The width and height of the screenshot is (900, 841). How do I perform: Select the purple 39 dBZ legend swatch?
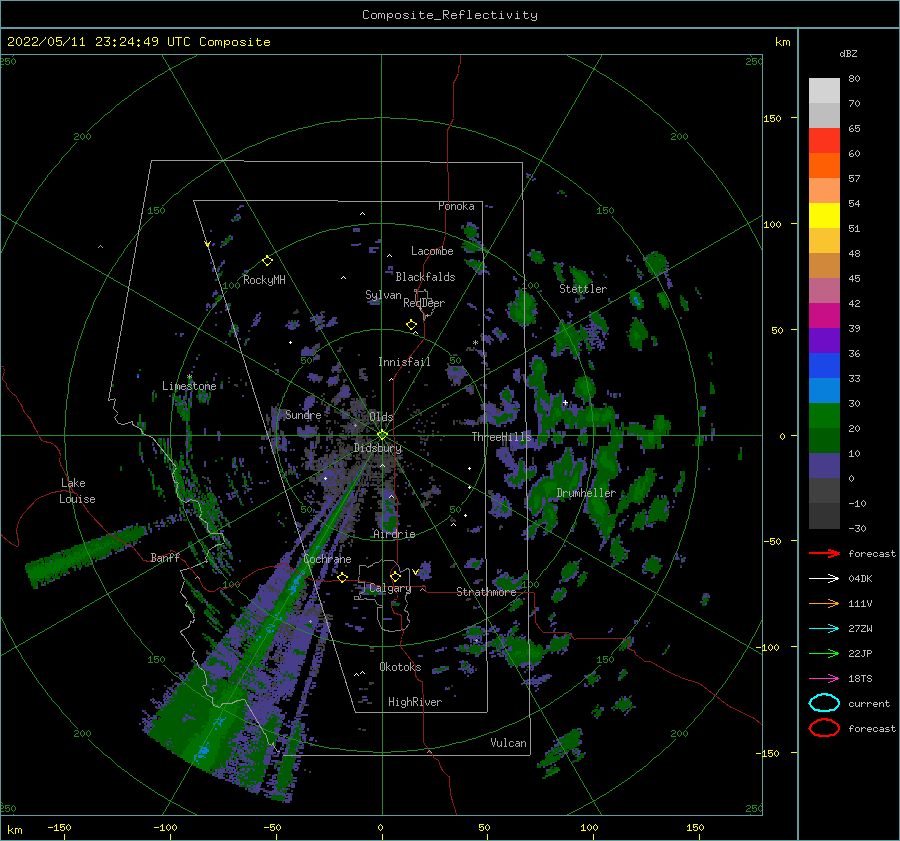point(824,340)
